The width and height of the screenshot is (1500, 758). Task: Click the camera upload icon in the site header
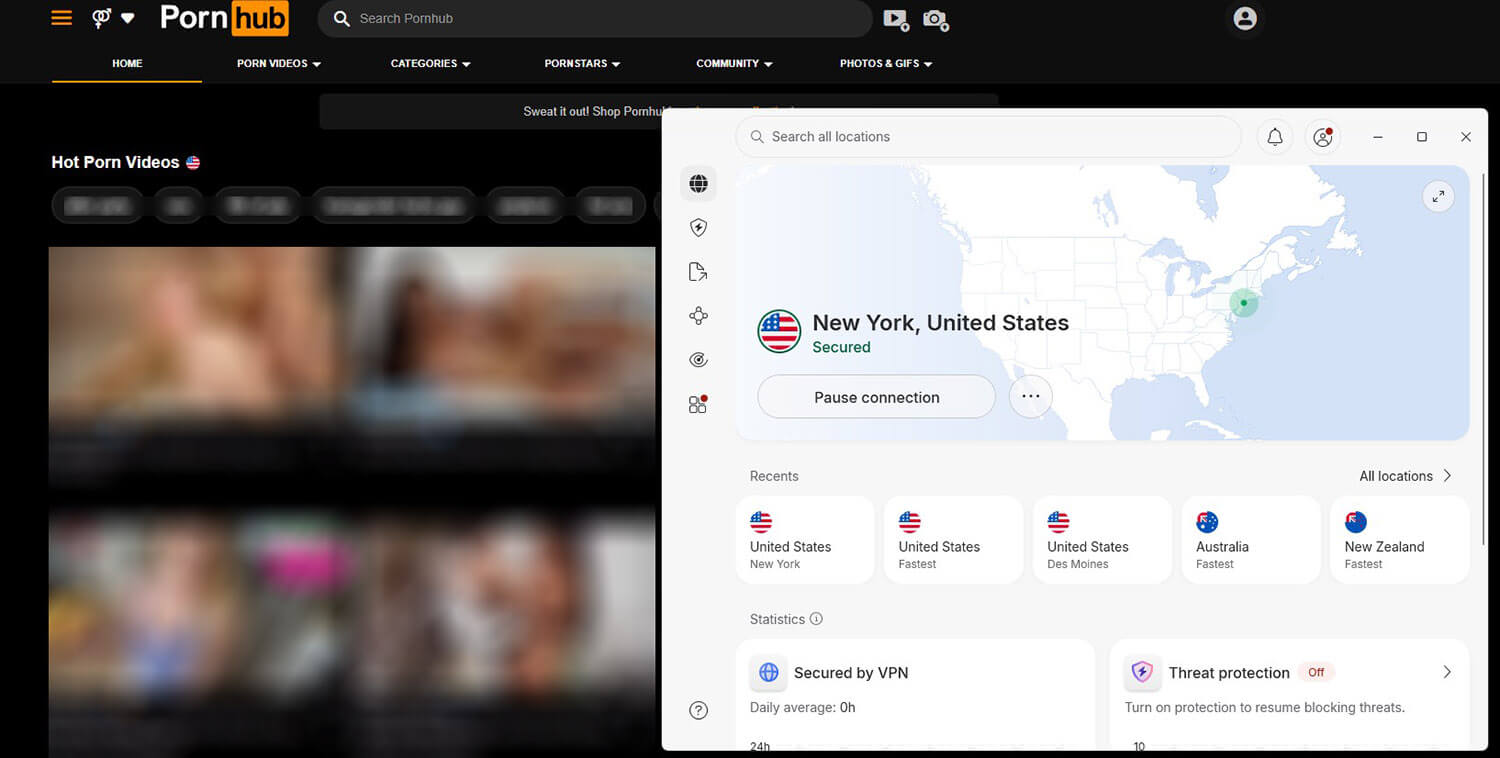click(x=935, y=19)
